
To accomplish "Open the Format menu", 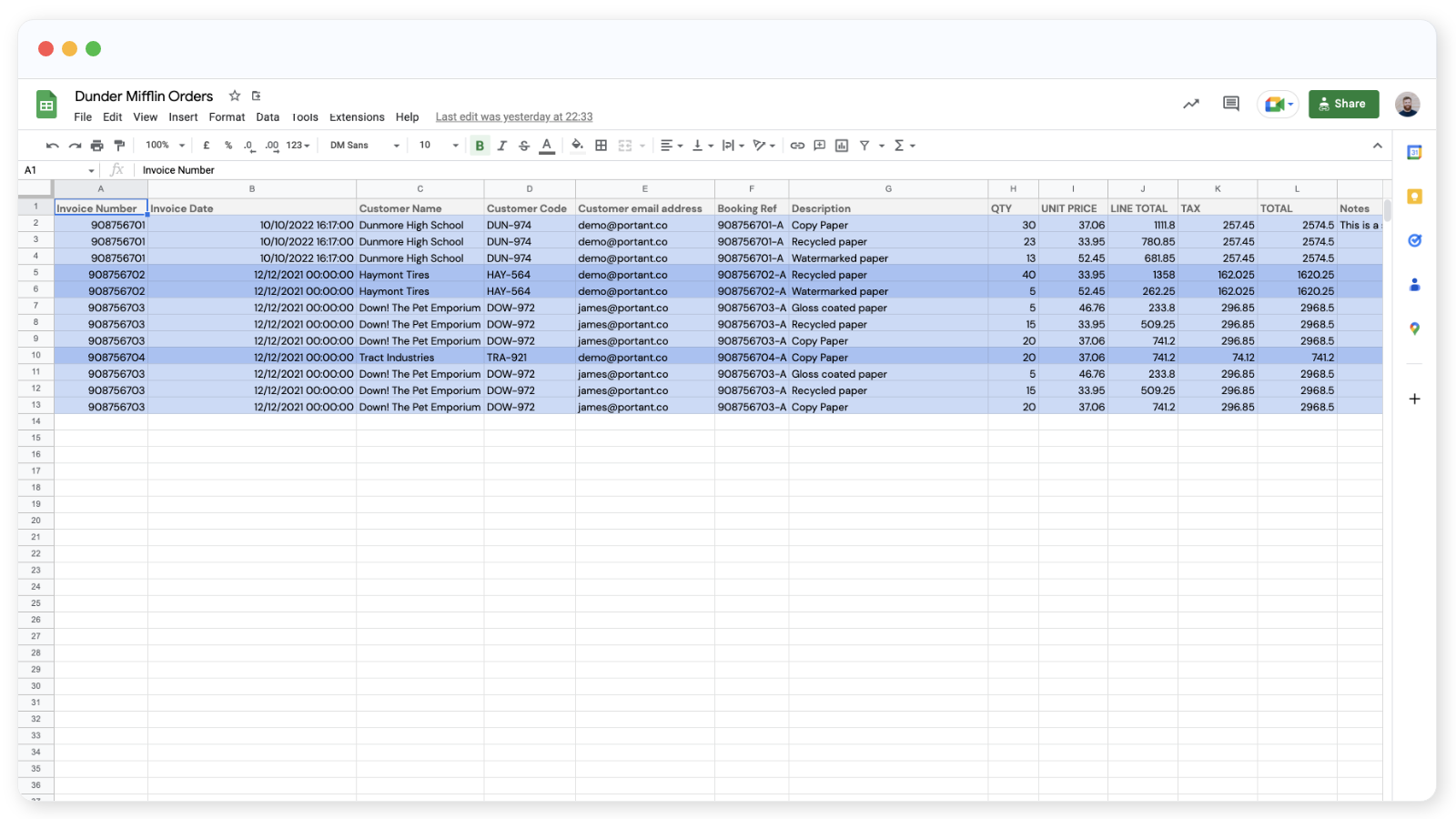I will [x=227, y=117].
